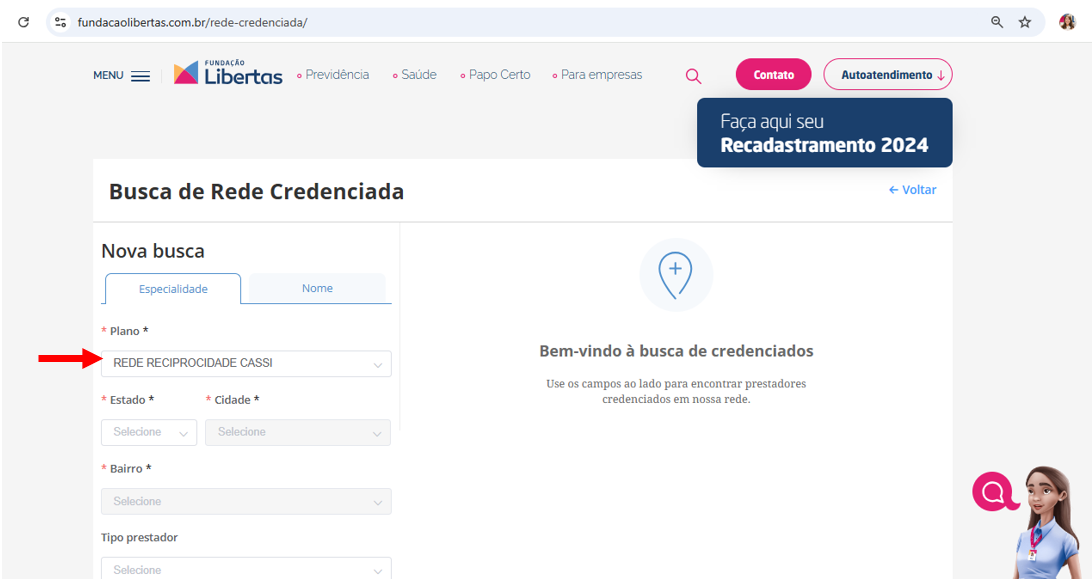Open the Saúde menu item

coord(416,75)
